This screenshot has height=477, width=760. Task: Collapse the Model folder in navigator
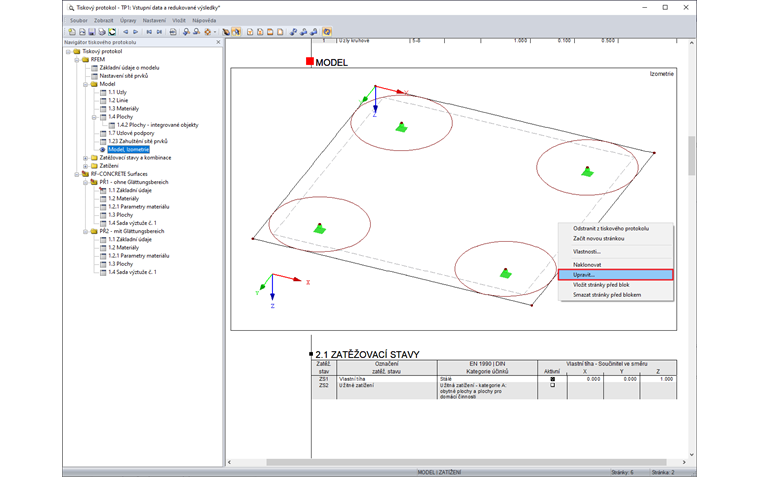click(85, 84)
